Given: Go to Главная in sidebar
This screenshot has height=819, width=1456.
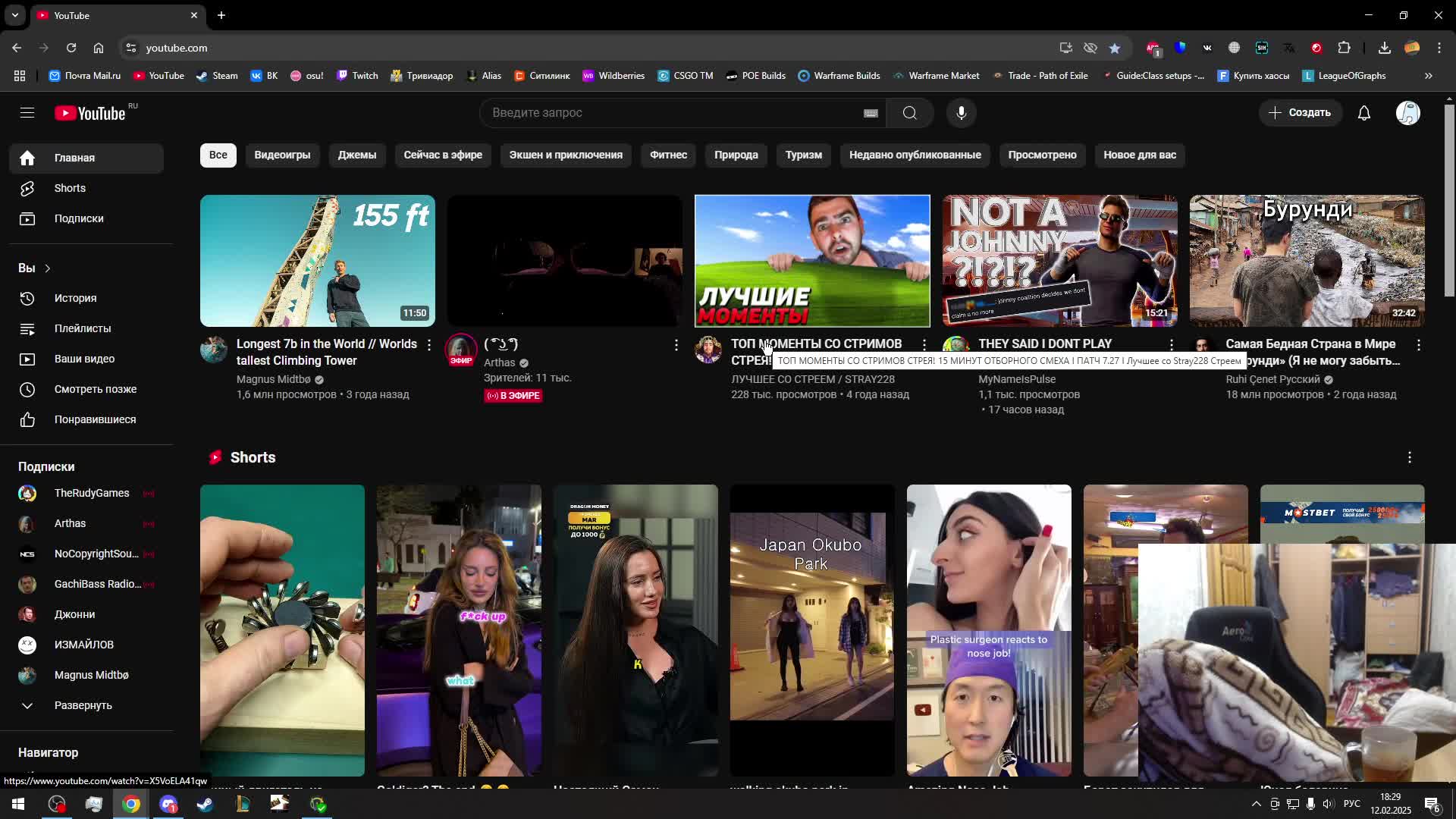Looking at the screenshot, I should click(x=86, y=158).
